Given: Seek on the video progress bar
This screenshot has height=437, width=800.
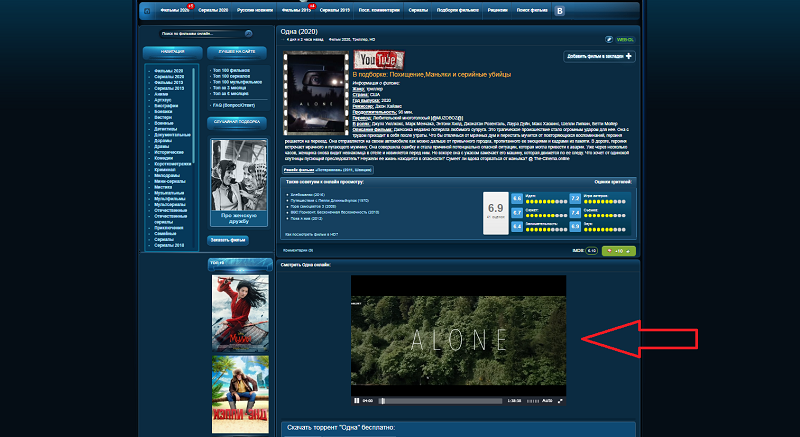Looking at the screenshot, I should [x=440, y=401].
